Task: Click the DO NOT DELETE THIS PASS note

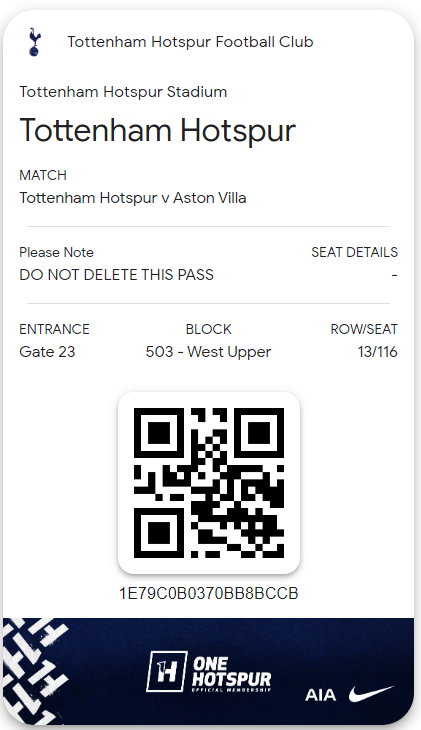Action: click(116, 275)
